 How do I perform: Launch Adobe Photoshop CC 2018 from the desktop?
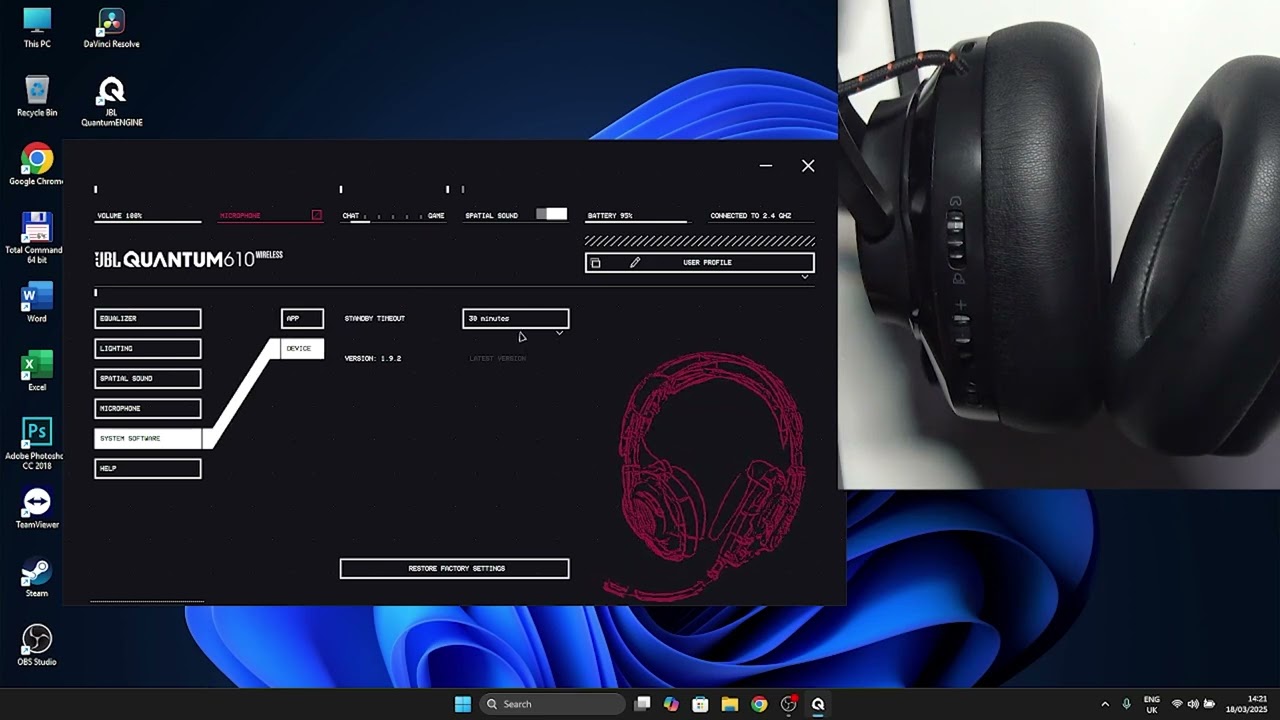point(37,444)
